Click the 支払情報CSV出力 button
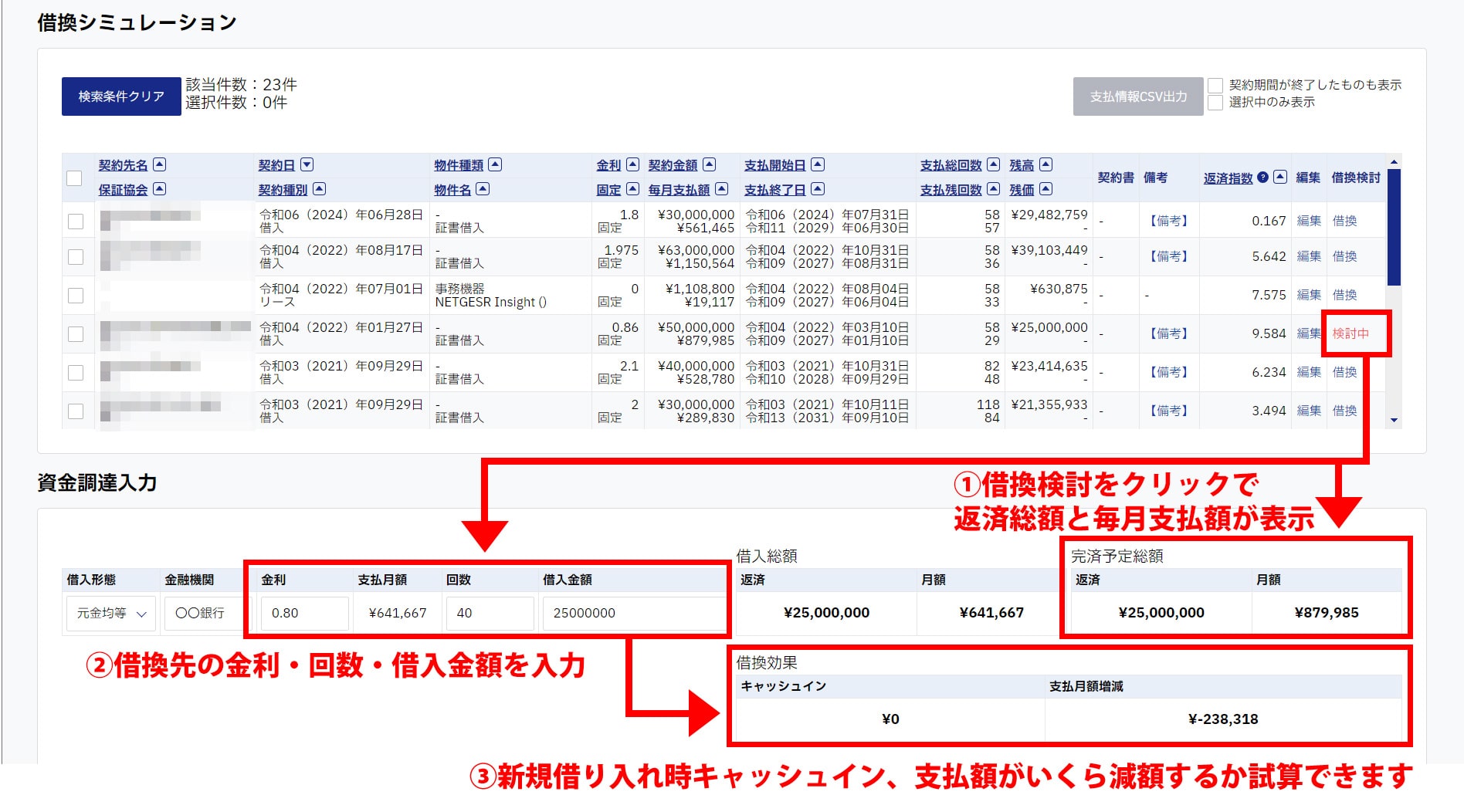1464x812 pixels. [1137, 96]
